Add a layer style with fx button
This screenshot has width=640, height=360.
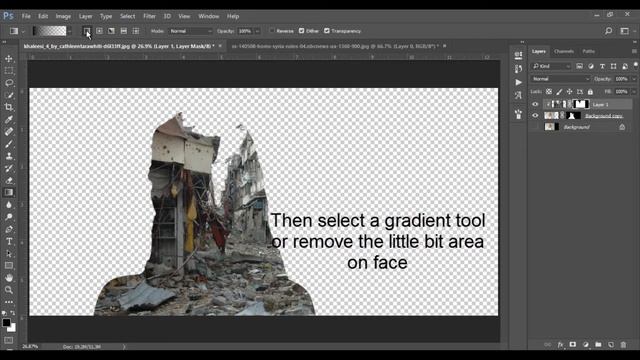pos(560,345)
